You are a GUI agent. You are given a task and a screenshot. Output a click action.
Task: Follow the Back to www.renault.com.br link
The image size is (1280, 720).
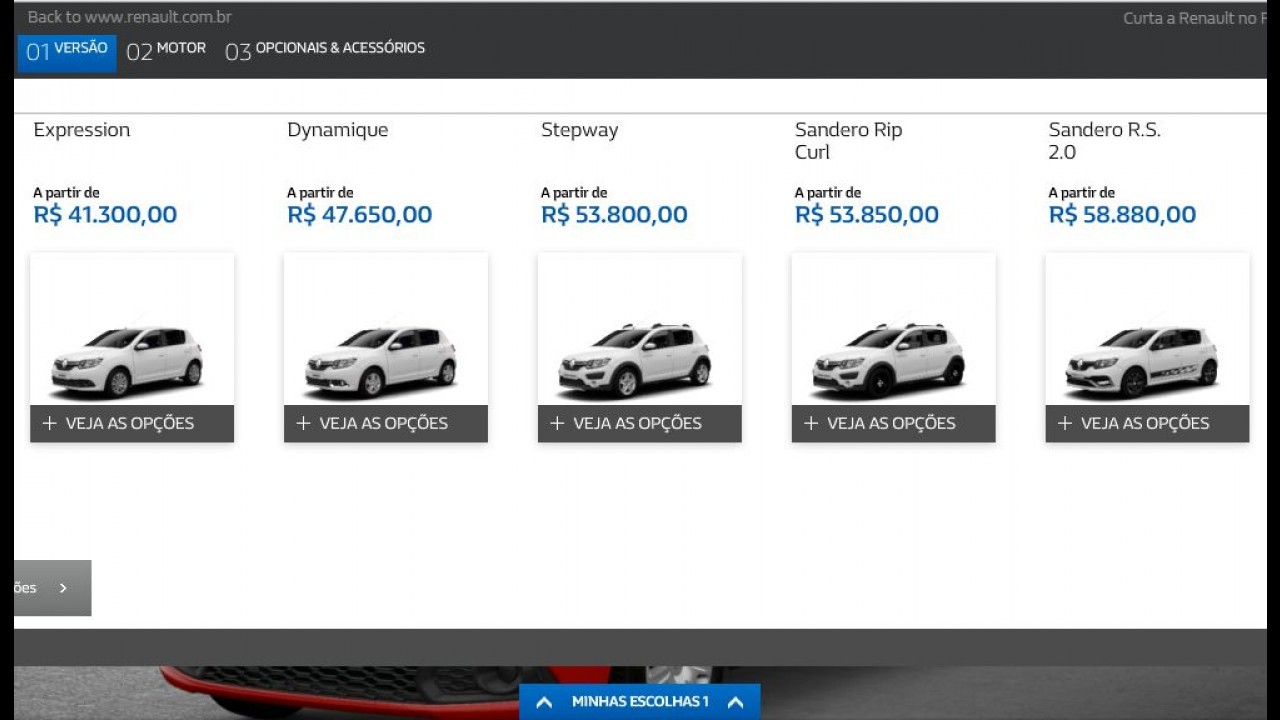coord(130,17)
